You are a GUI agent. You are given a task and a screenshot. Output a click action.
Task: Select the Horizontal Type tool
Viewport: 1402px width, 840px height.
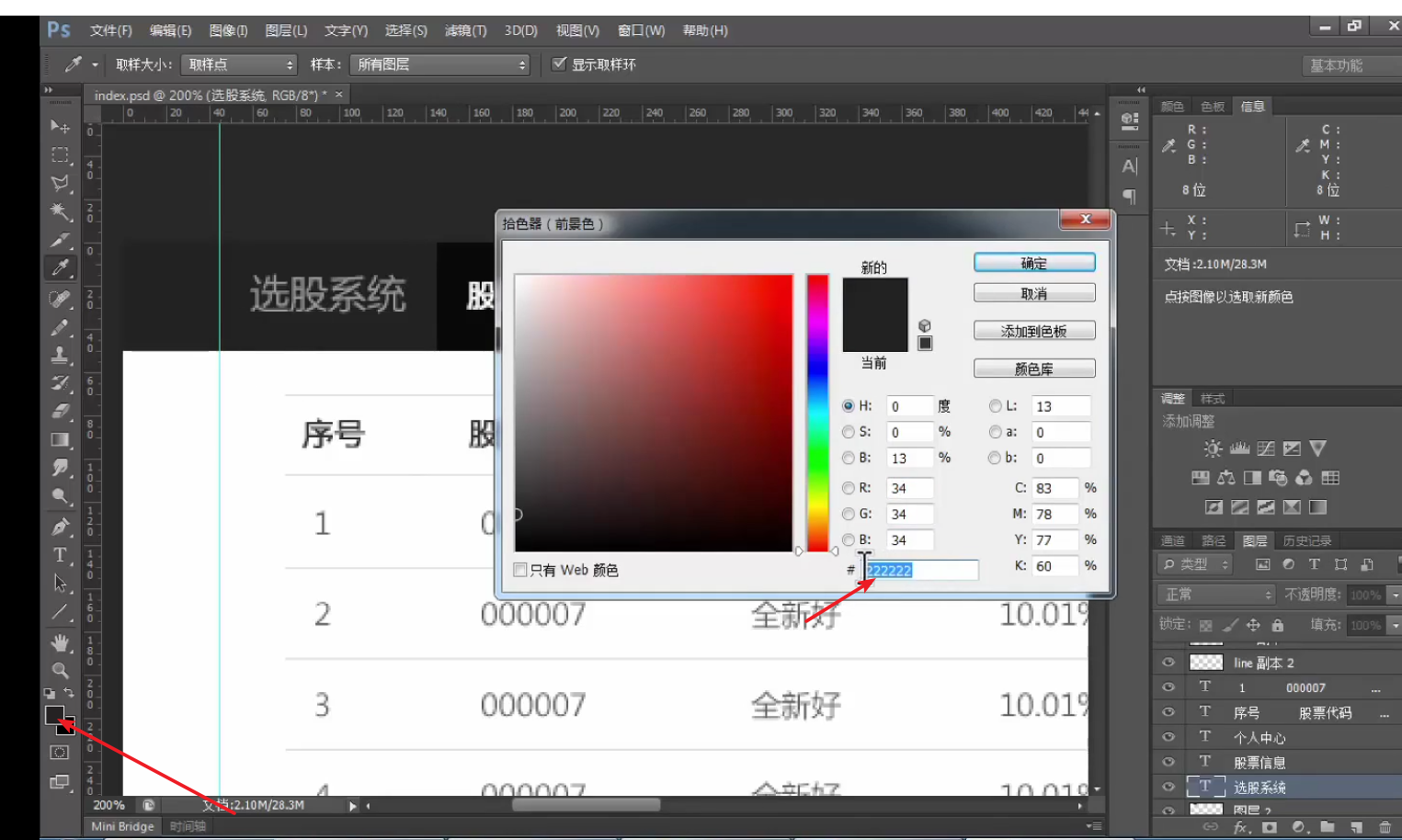click(x=60, y=555)
